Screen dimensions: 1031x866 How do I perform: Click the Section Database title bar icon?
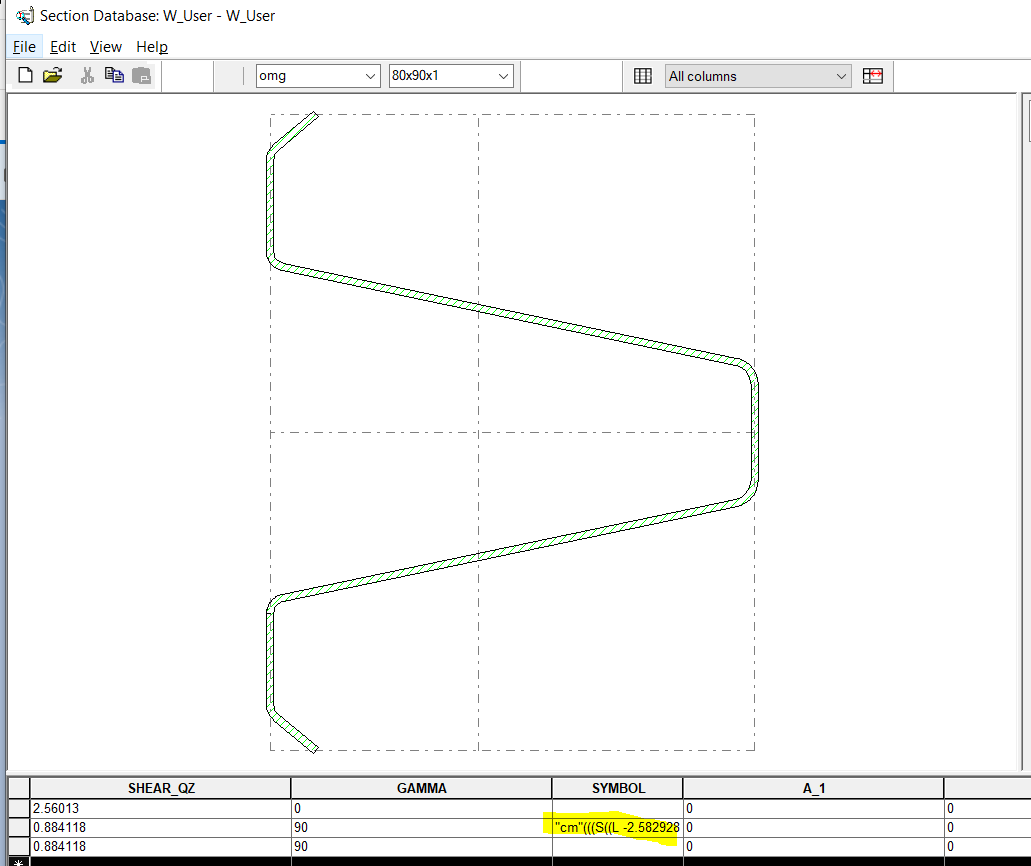pyautogui.click(x=25, y=15)
